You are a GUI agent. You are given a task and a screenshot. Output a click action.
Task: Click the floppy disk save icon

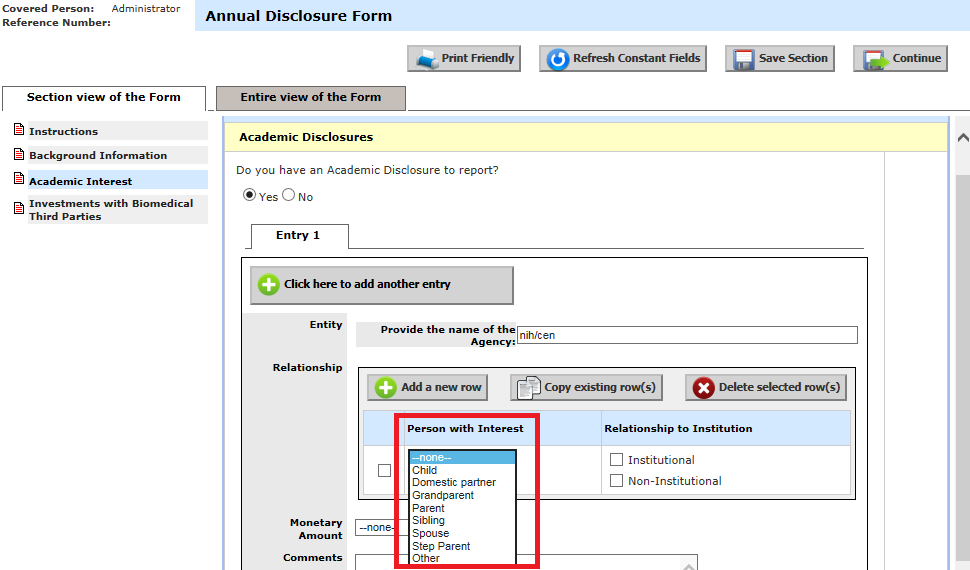(x=744, y=59)
